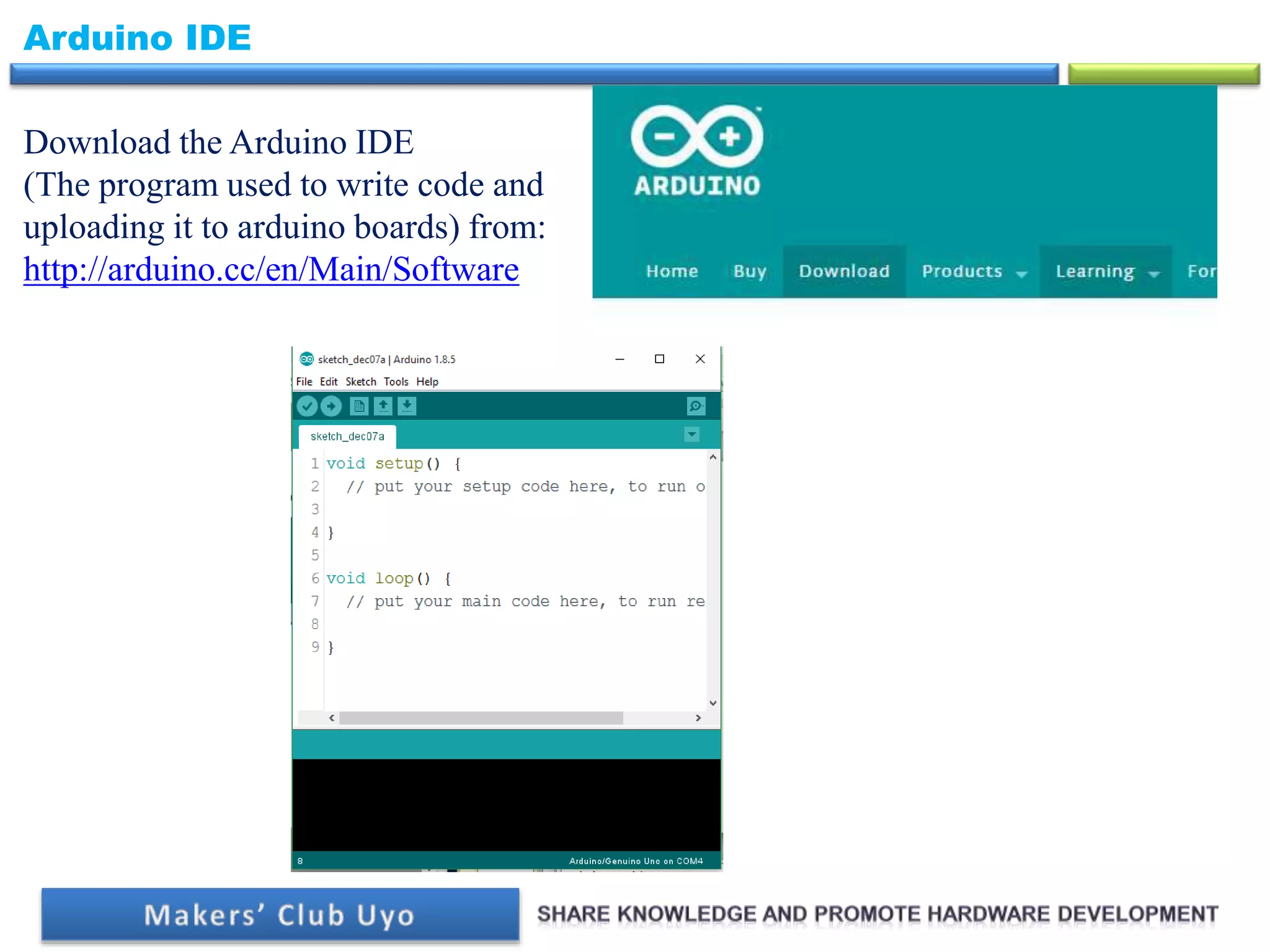Click the black console output area
Image resolution: width=1270 pixels, height=952 pixels.
coord(506,805)
